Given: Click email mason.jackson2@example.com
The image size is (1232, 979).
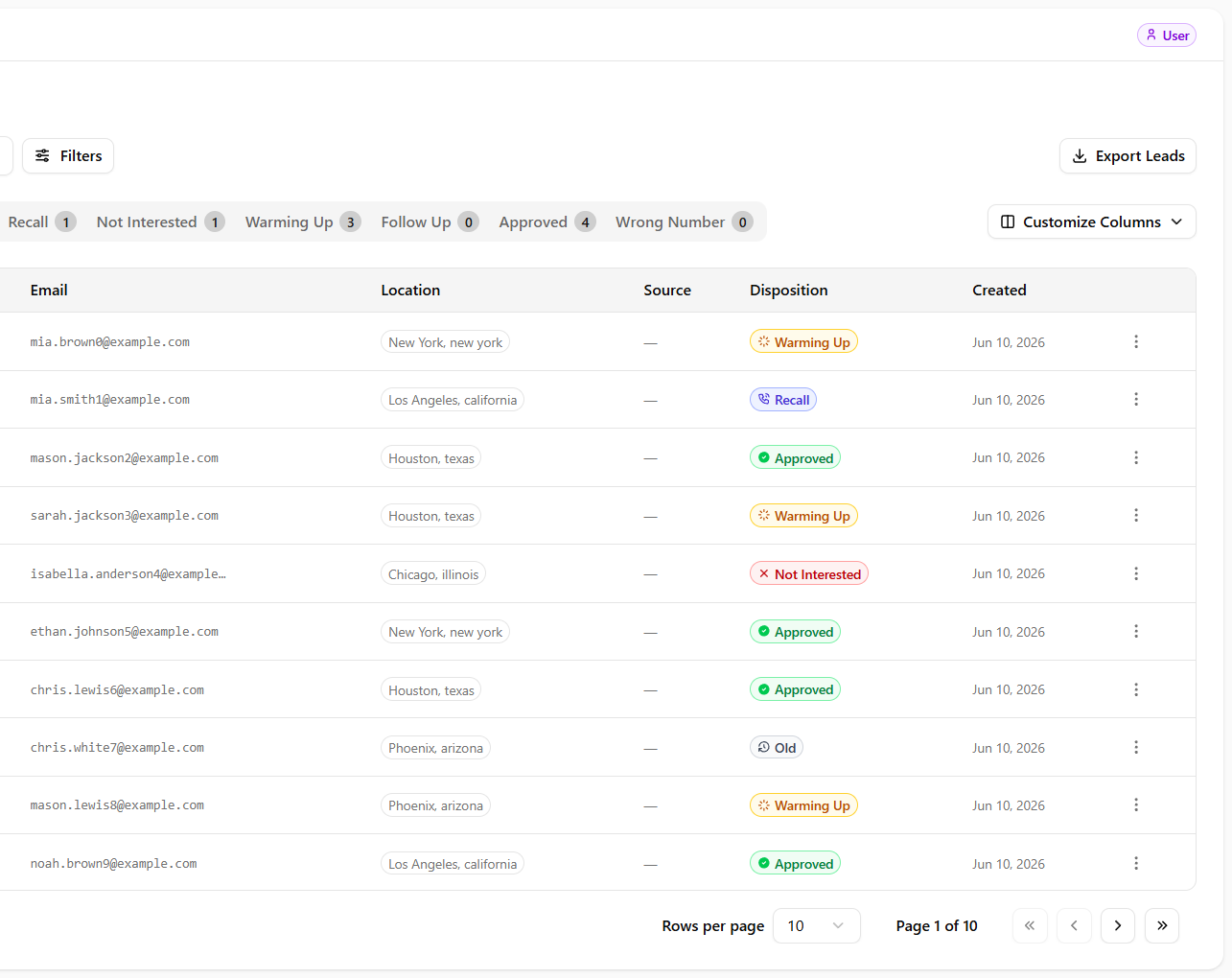Looking at the screenshot, I should coord(125,458).
